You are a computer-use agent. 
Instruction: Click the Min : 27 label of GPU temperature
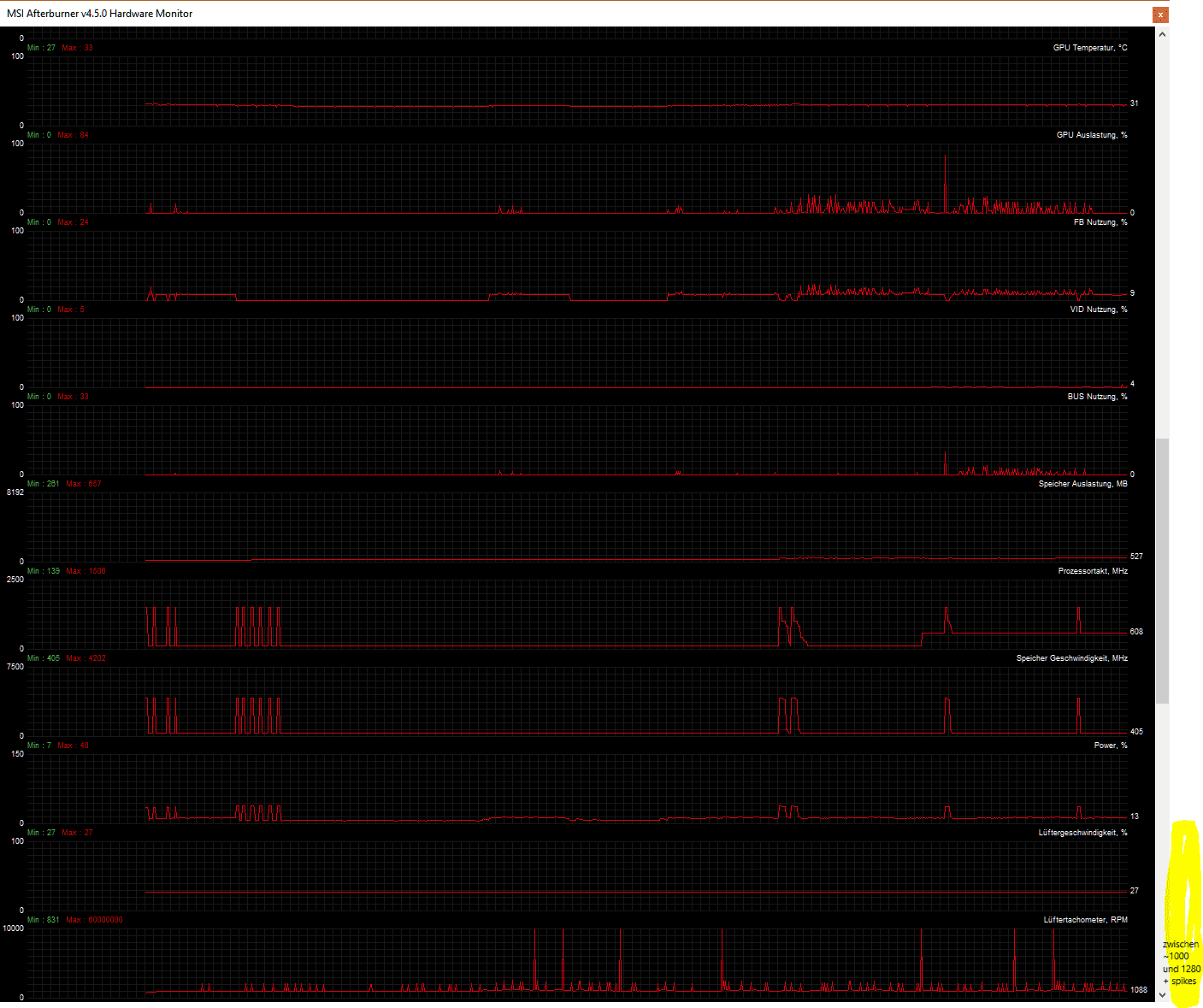click(x=41, y=48)
